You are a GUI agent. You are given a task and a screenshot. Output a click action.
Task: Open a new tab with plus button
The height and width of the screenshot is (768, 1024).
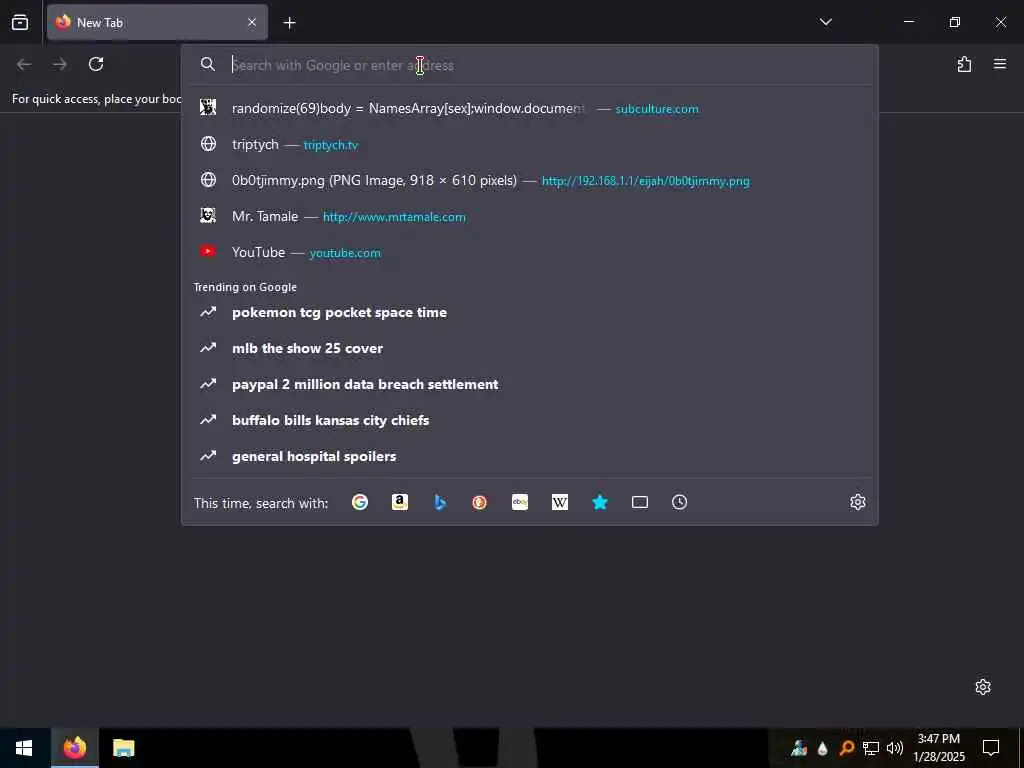pos(289,23)
